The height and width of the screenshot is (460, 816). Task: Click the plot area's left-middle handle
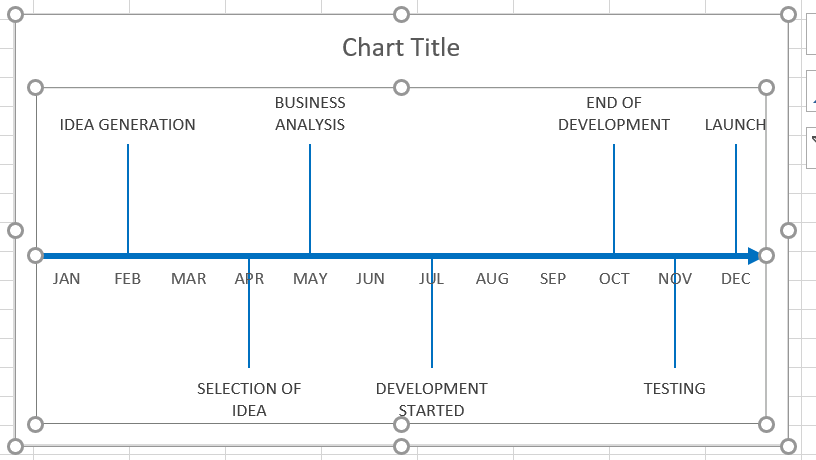tap(36, 256)
